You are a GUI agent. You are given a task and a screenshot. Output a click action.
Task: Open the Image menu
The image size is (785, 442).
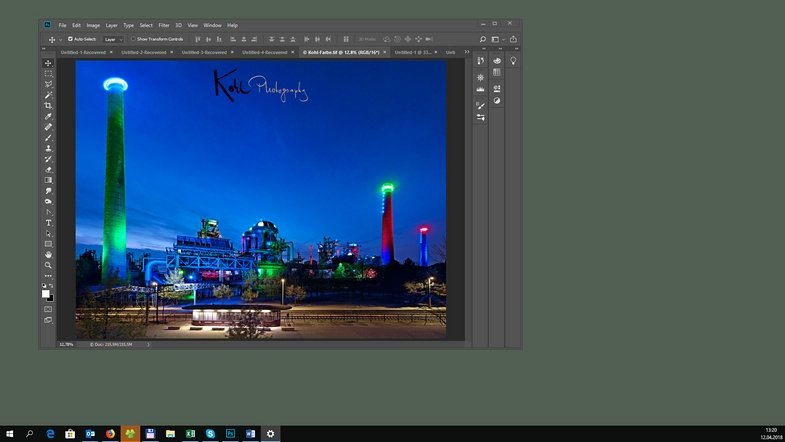93,25
